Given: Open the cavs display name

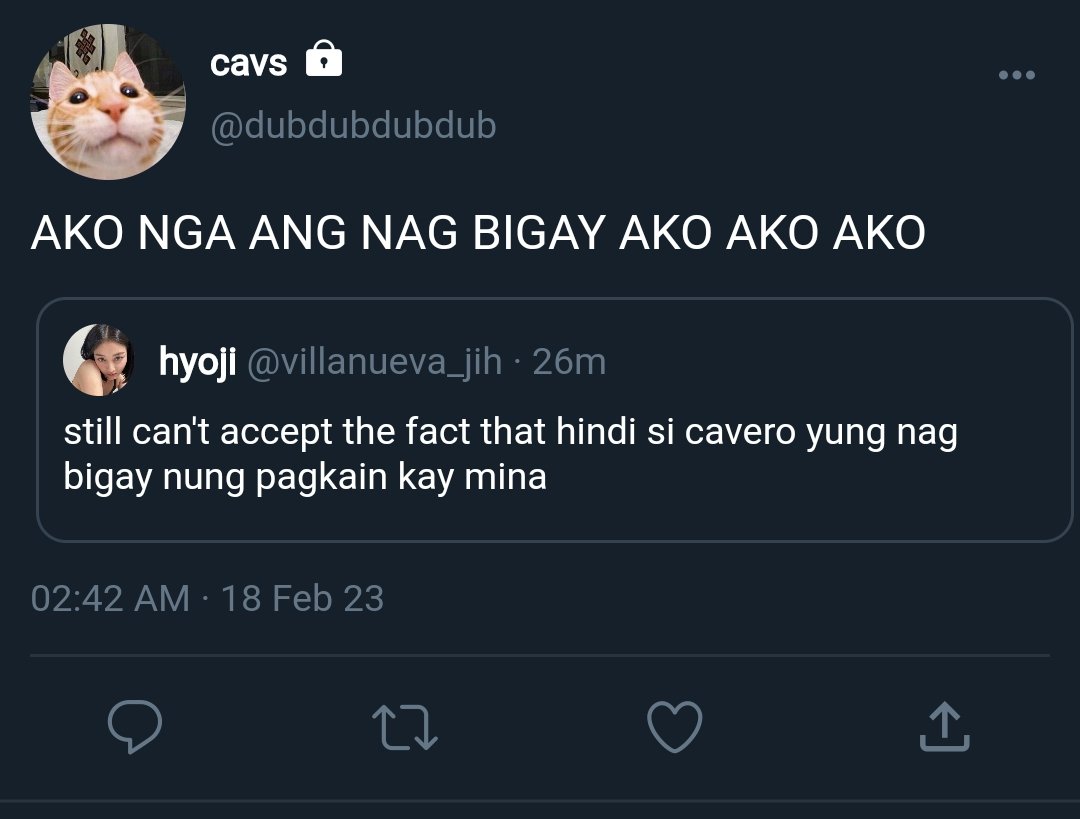Looking at the screenshot, I should coord(248,63).
